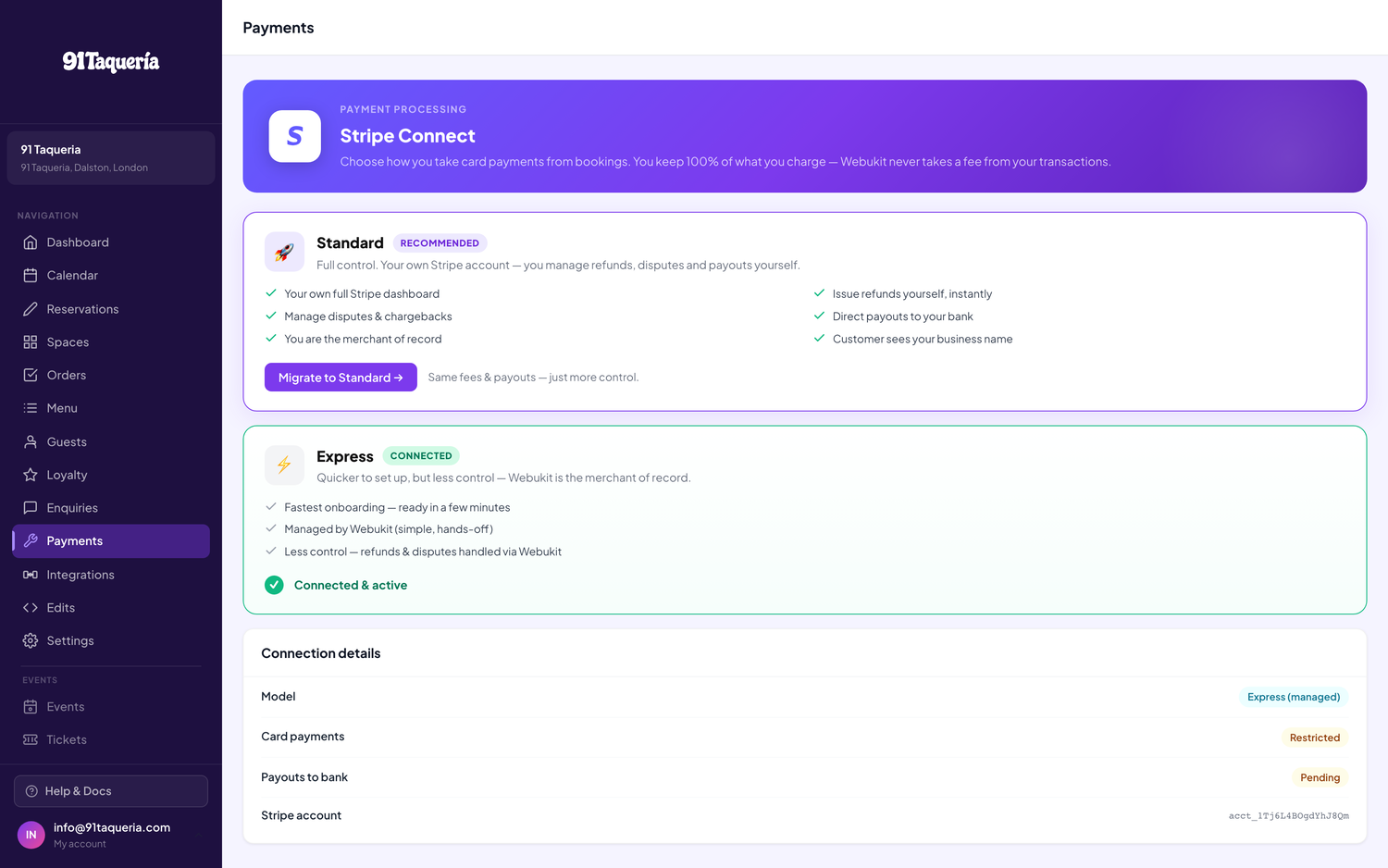Click 'Customer sees your business name'

click(x=923, y=340)
